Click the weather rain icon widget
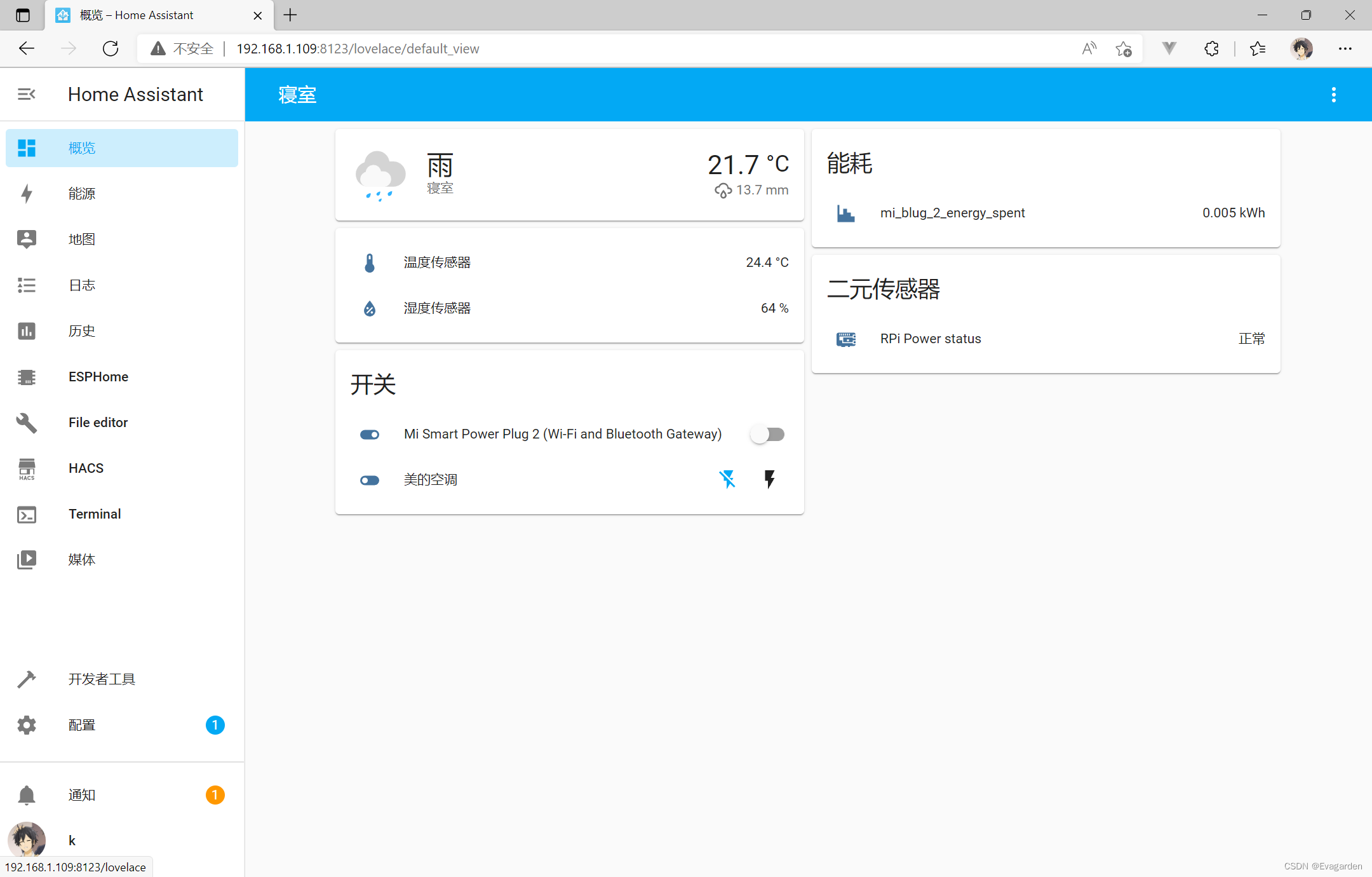This screenshot has height=877, width=1372. (x=380, y=175)
